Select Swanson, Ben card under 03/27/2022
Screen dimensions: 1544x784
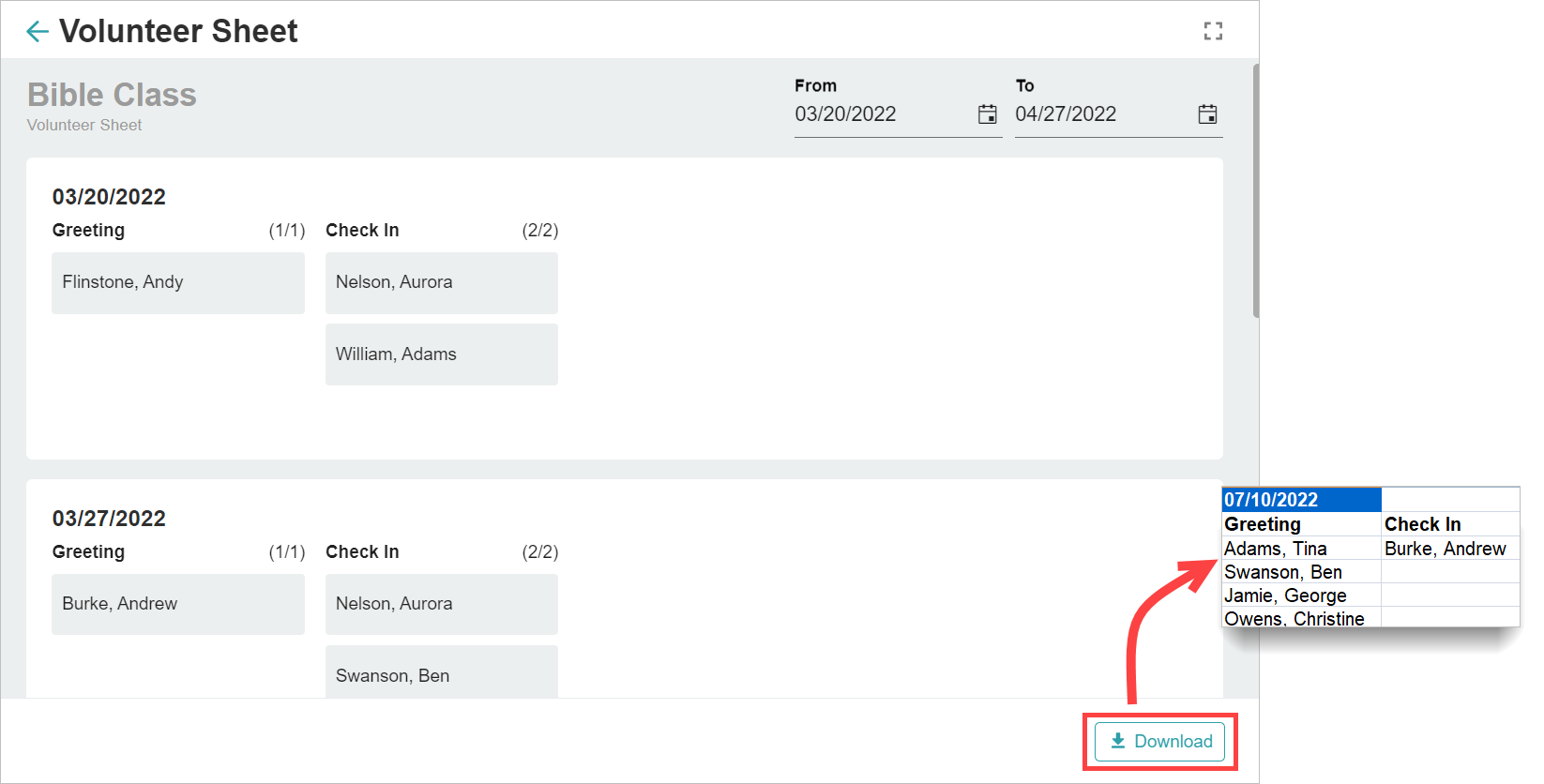[442, 672]
